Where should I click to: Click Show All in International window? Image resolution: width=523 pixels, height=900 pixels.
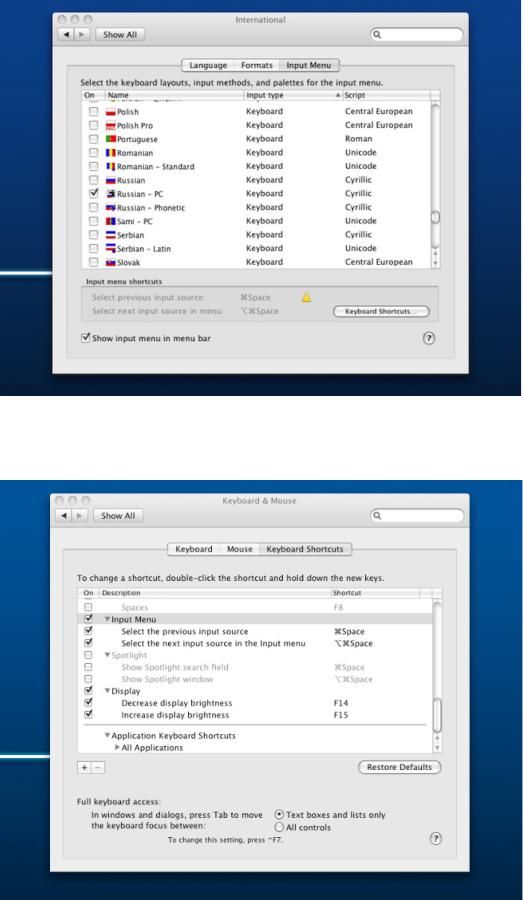(x=120, y=34)
